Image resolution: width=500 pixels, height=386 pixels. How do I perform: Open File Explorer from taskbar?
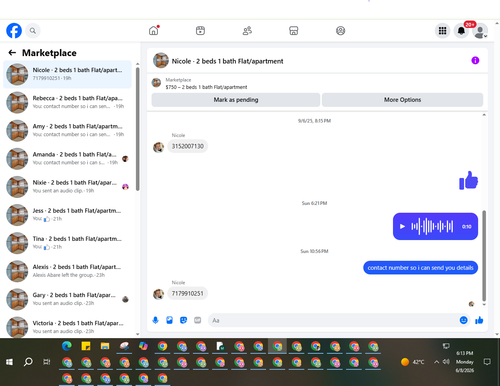(105, 346)
